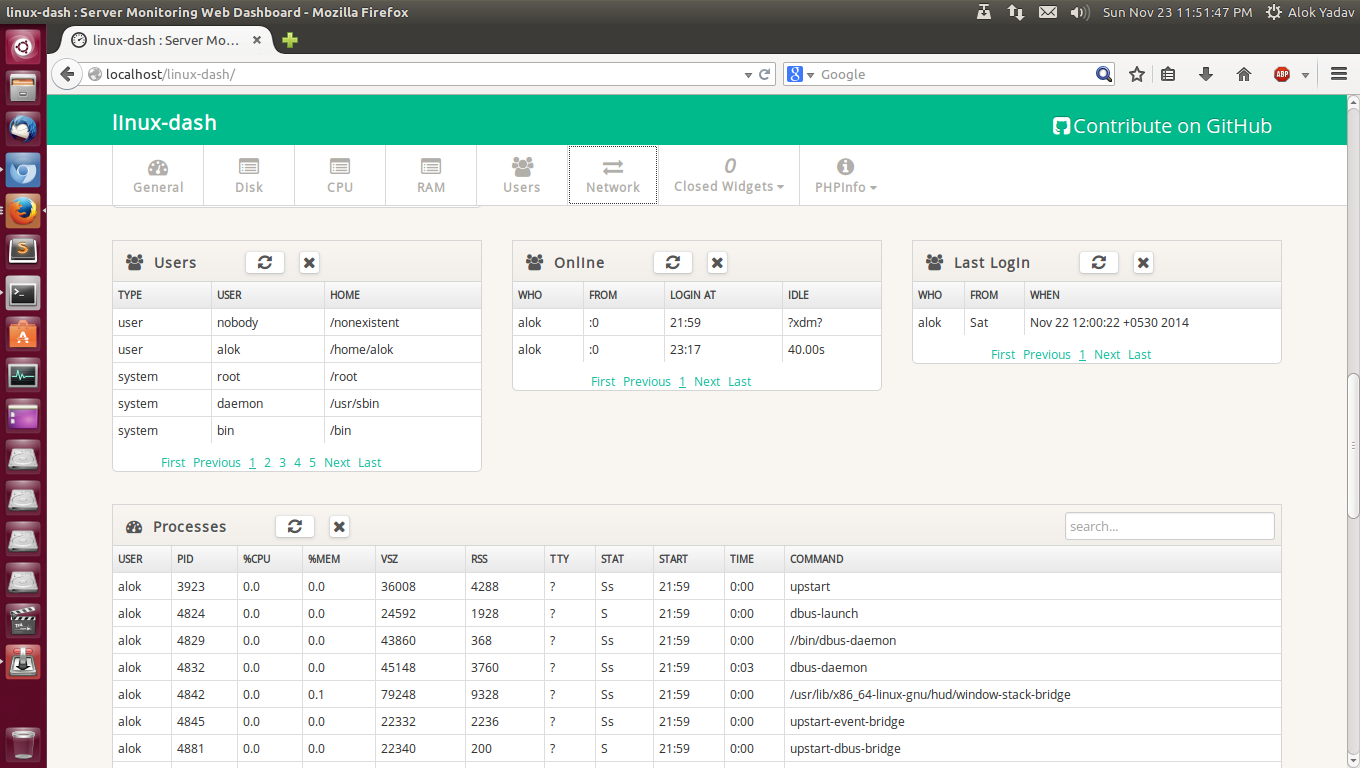The image size is (1360, 768).
Task: Open search engine selector dropdown
Action: 801,74
